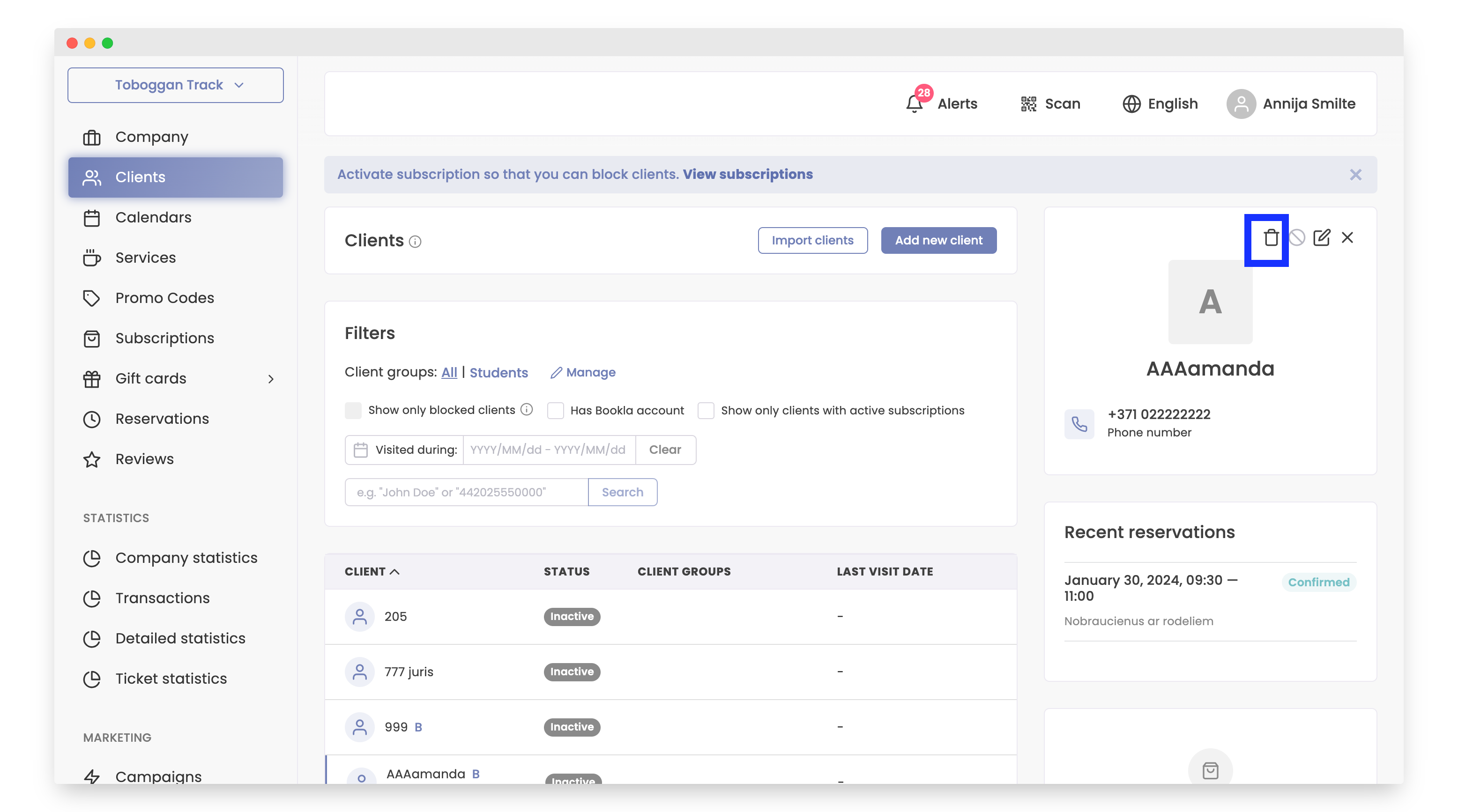Click the Scan QR code icon
Viewport: 1458px width, 812px height.
[1028, 104]
